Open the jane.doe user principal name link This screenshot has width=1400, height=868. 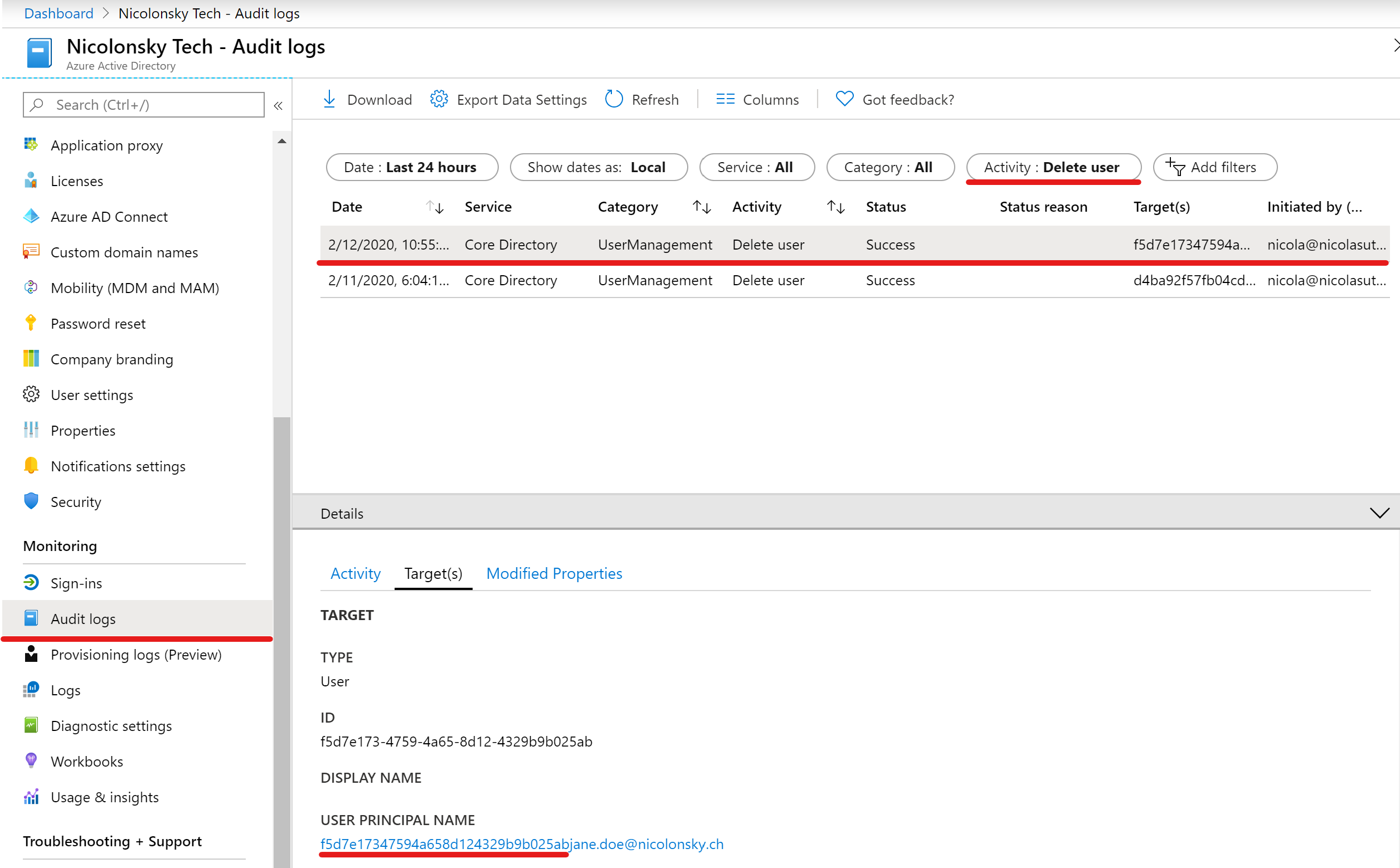[522, 843]
